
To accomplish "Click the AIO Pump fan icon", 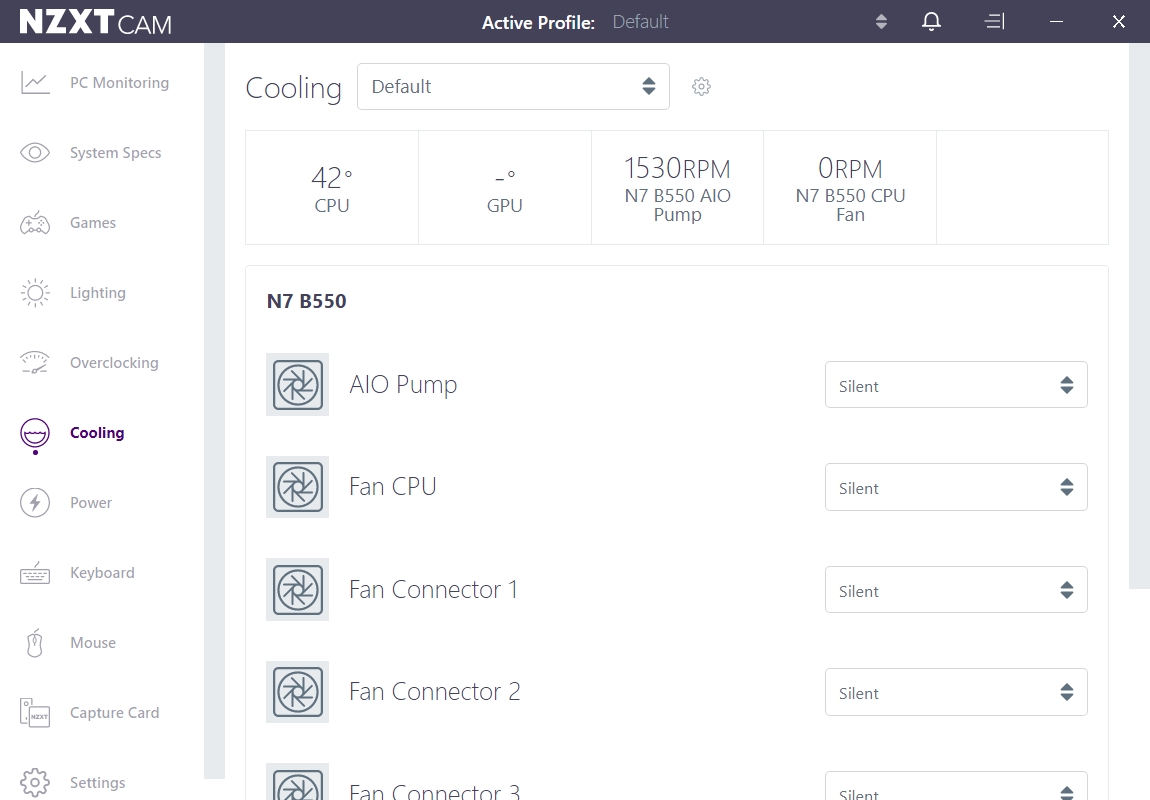I will 298,384.
